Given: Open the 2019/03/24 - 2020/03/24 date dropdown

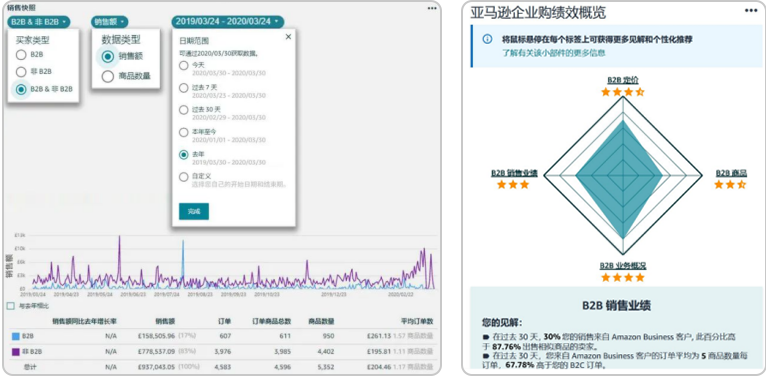Looking at the screenshot, I should [x=228, y=21].
